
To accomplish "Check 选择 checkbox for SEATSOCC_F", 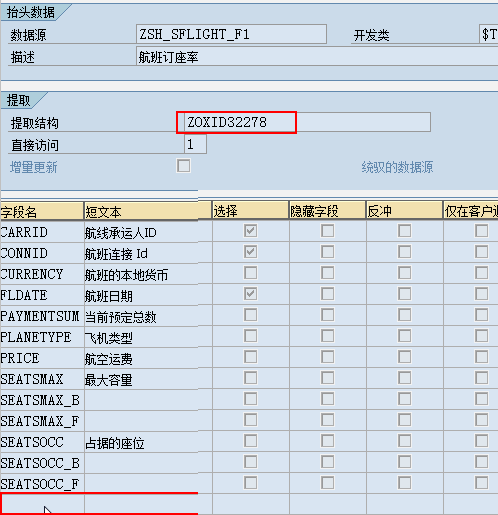I will [x=250, y=483].
